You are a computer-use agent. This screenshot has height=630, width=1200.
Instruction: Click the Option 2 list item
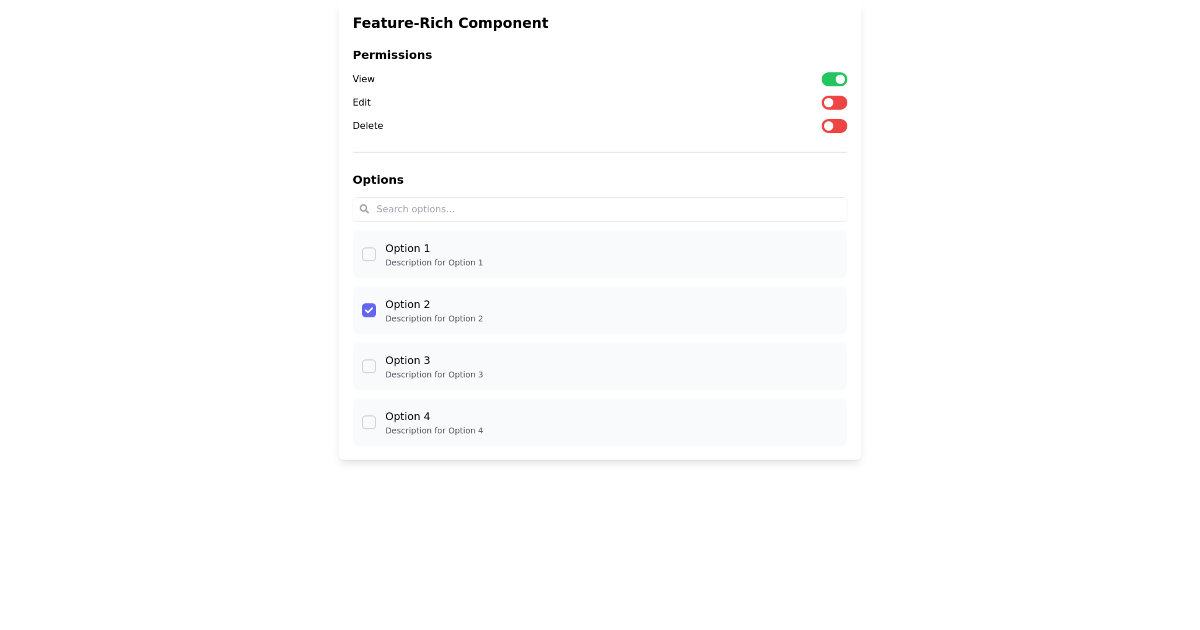click(600, 310)
